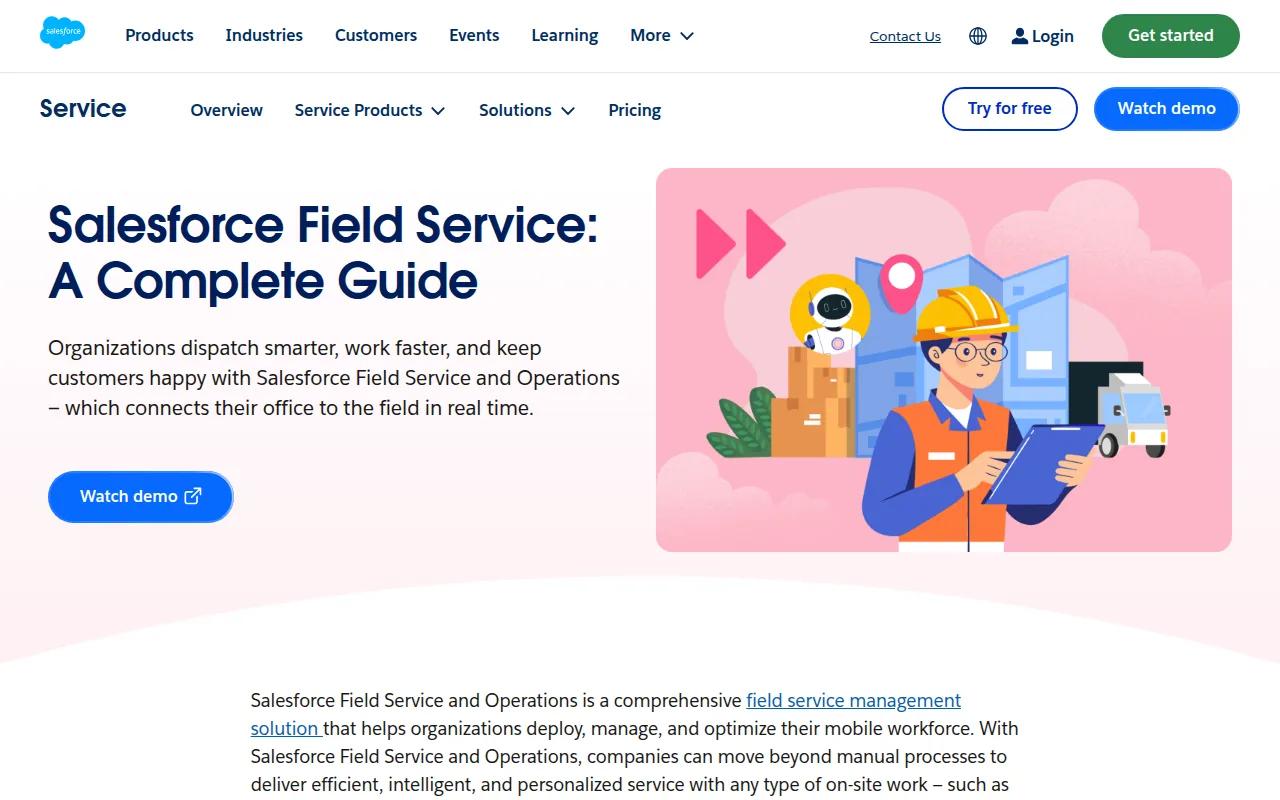
Task: Open the Industries menu
Action: [264, 35]
